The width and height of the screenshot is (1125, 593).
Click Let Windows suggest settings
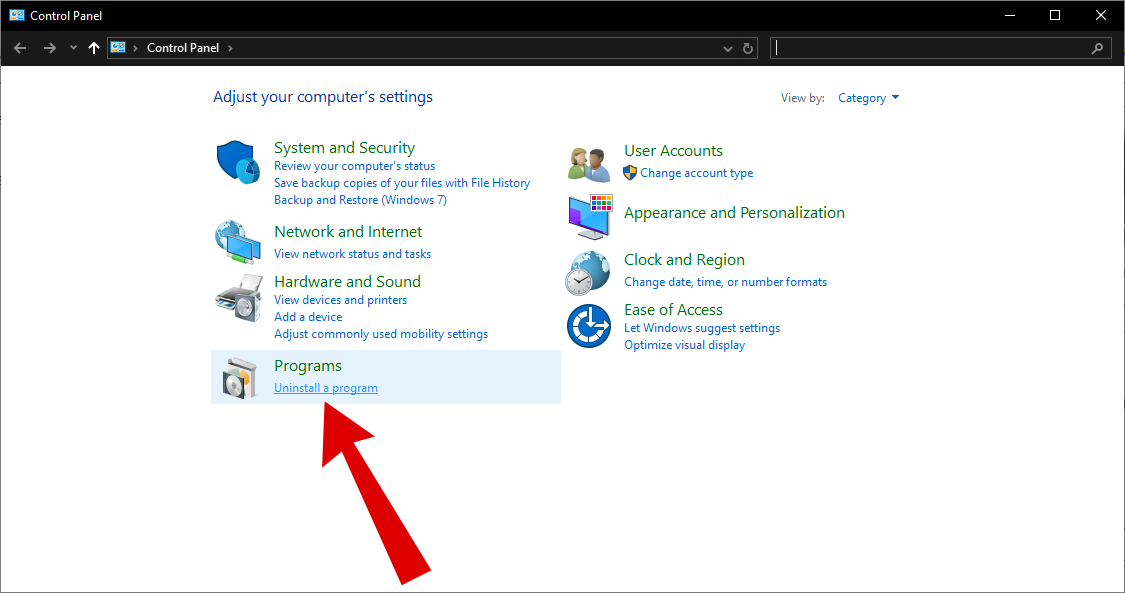point(702,328)
